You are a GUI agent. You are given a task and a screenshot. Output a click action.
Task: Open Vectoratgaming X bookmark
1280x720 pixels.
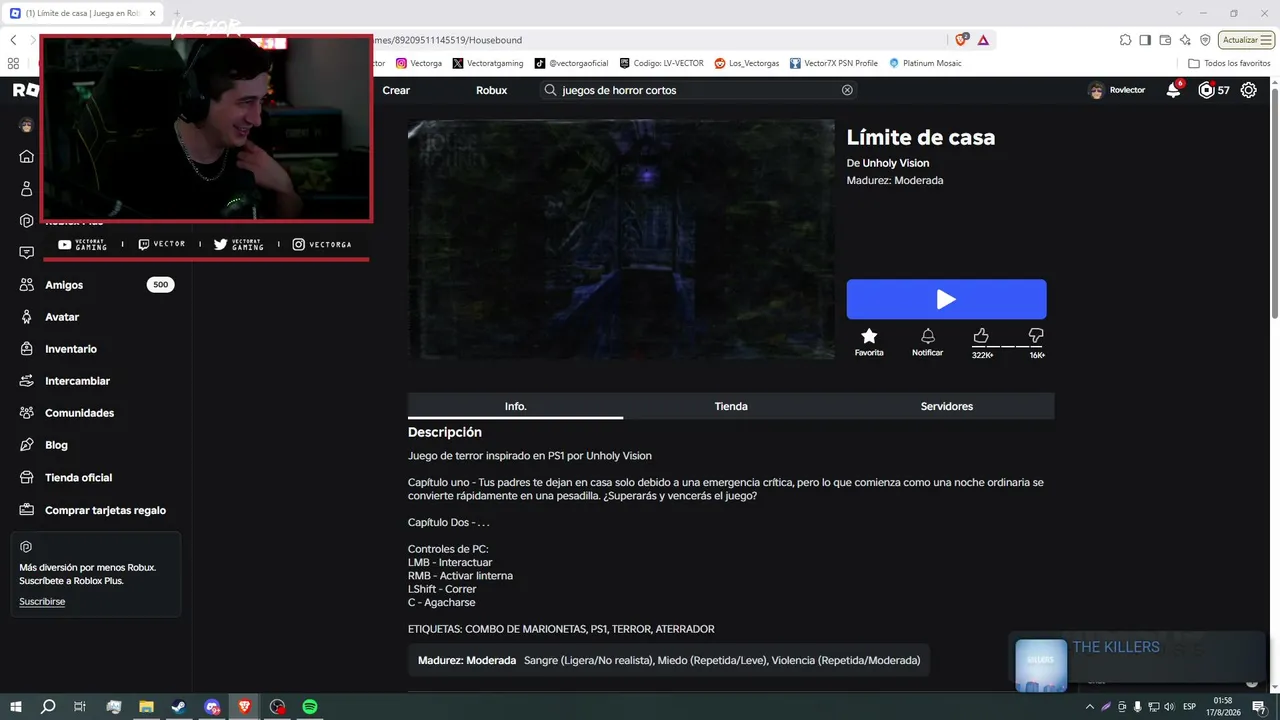tap(488, 63)
